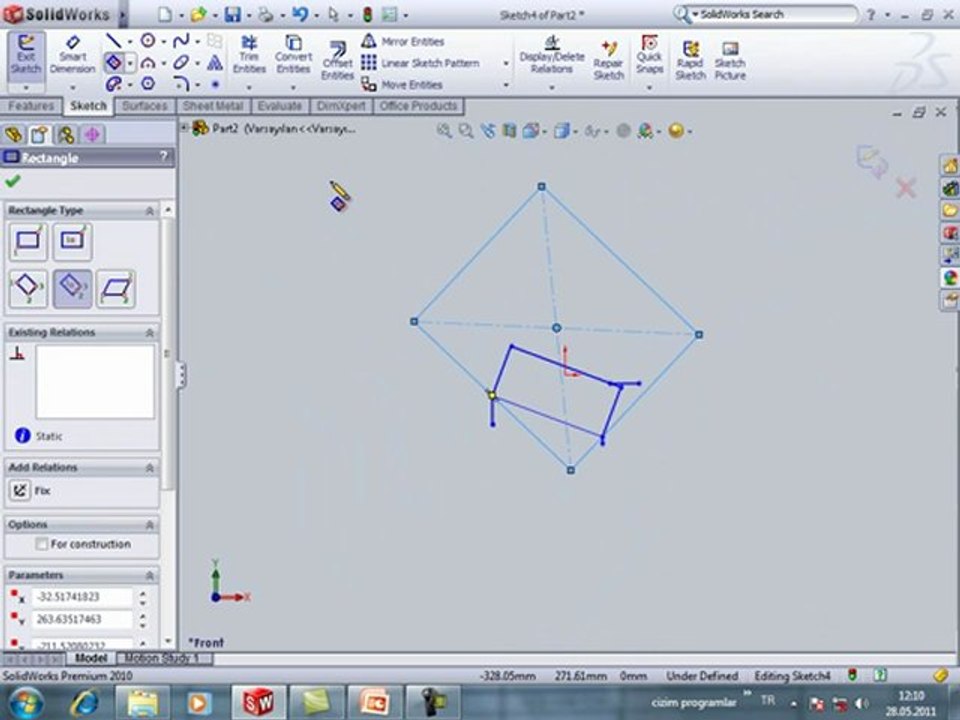Choose the Corner Rectangle type
The image size is (960, 720).
point(28,242)
